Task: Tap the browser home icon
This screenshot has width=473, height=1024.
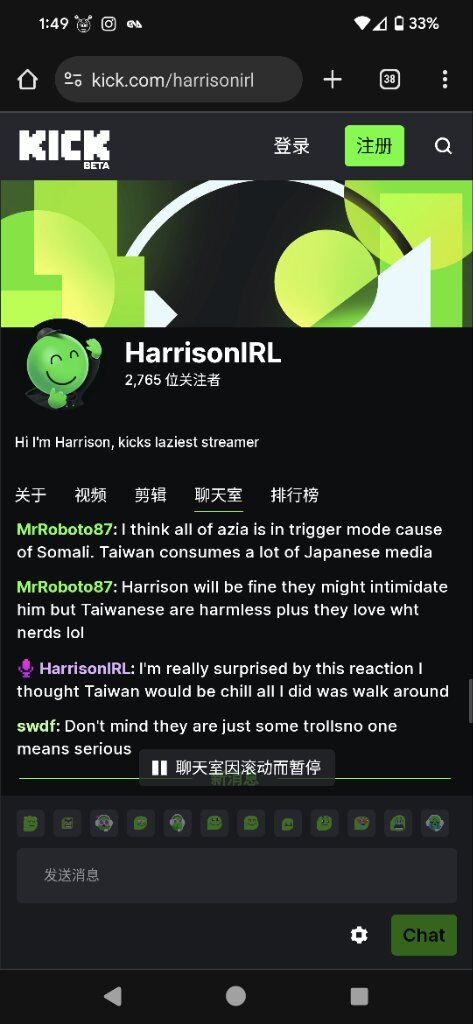Action: pos(27,80)
